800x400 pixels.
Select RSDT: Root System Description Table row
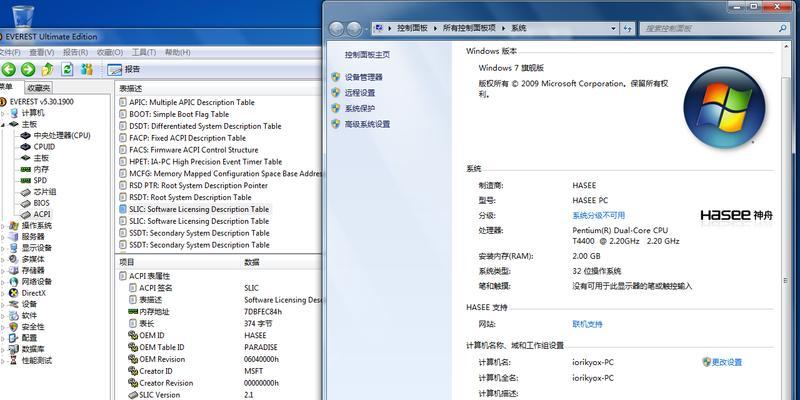[x=190, y=197]
